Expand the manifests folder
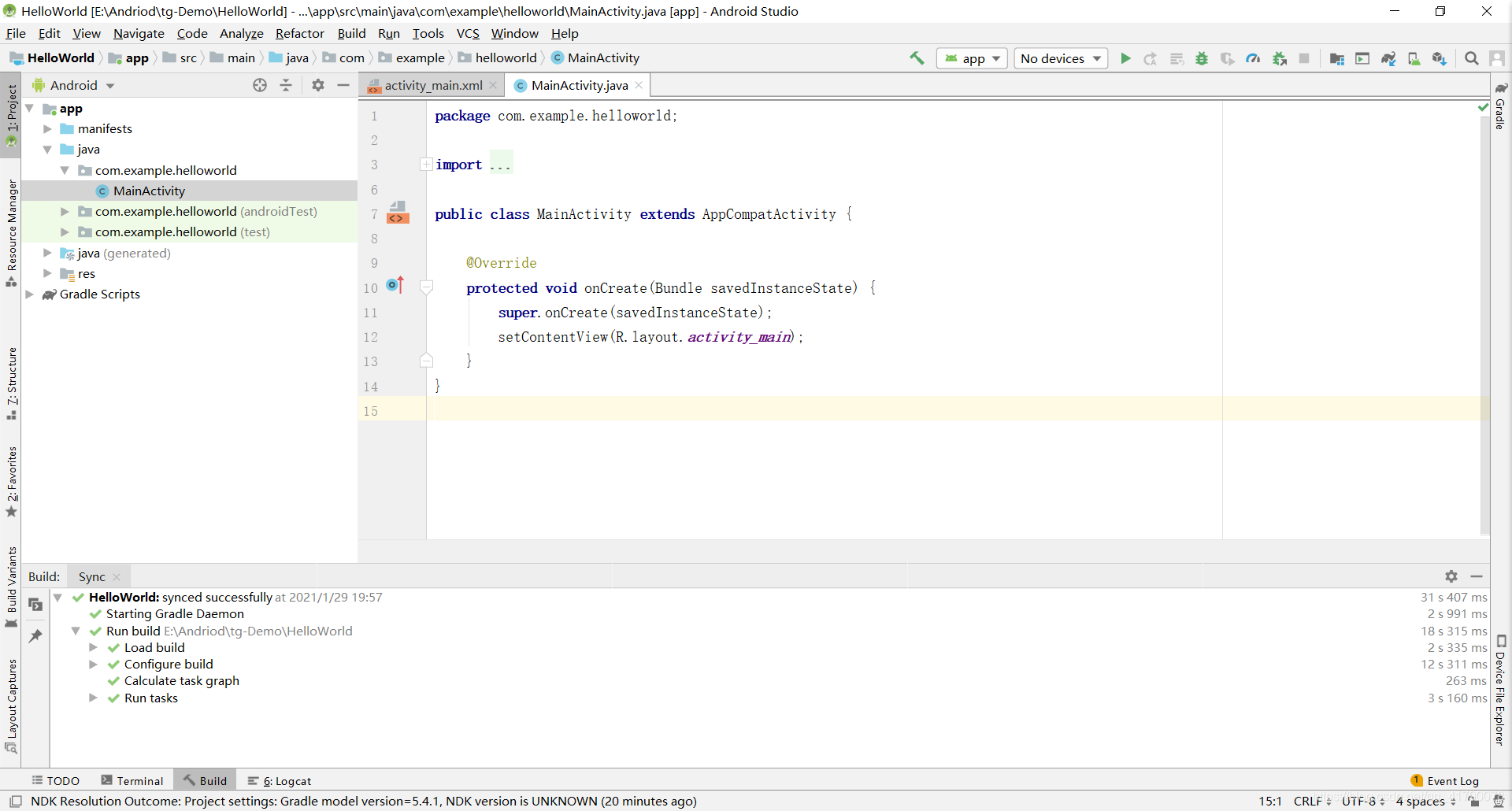 point(47,129)
